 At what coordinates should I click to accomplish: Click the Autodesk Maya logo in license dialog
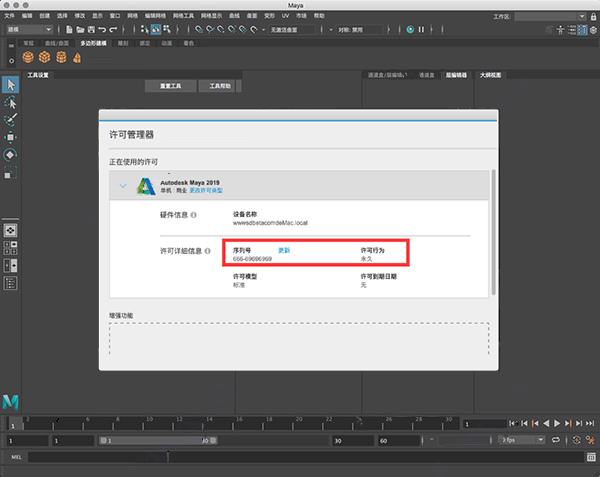146,187
